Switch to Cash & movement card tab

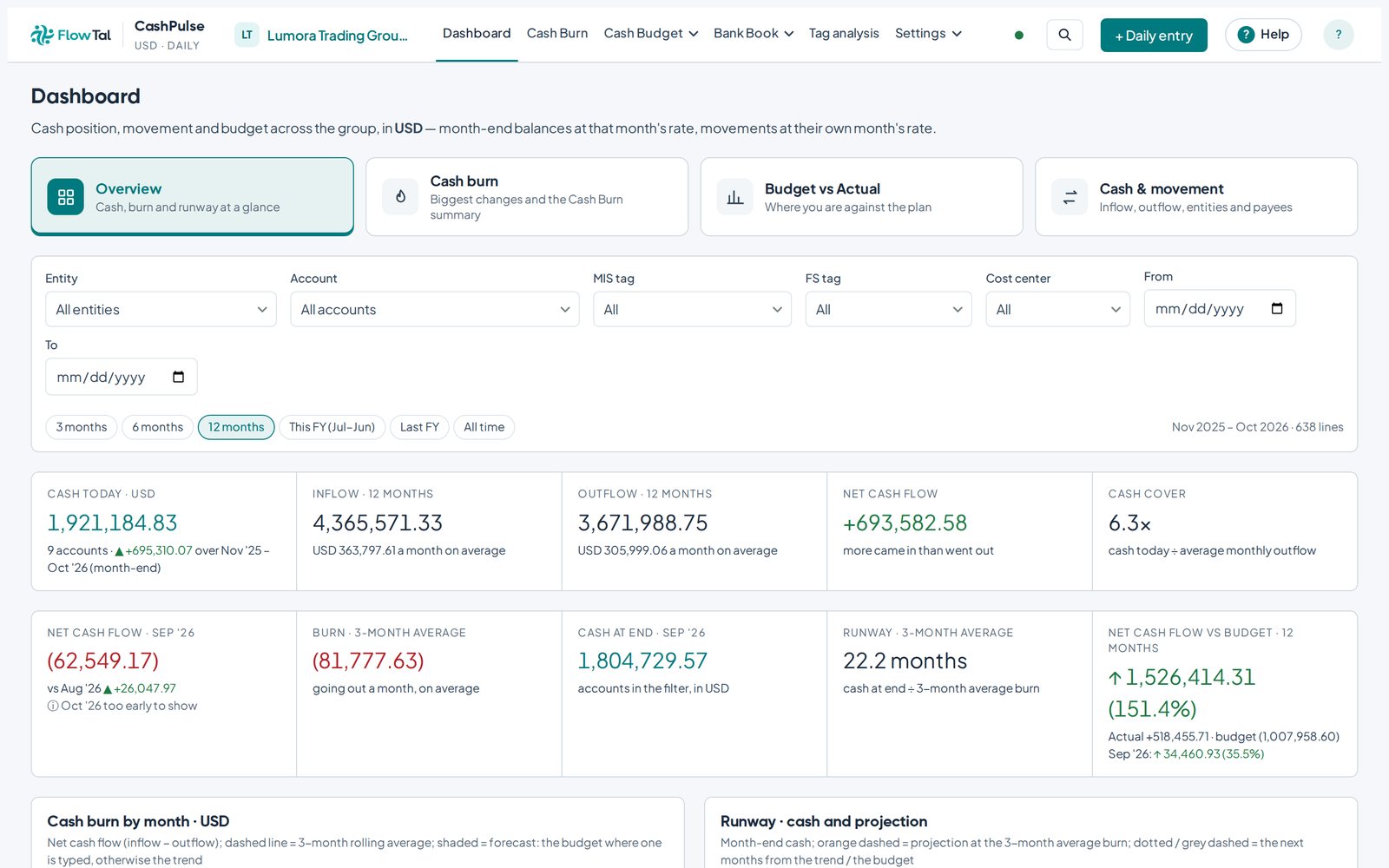(x=1196, y=196)
